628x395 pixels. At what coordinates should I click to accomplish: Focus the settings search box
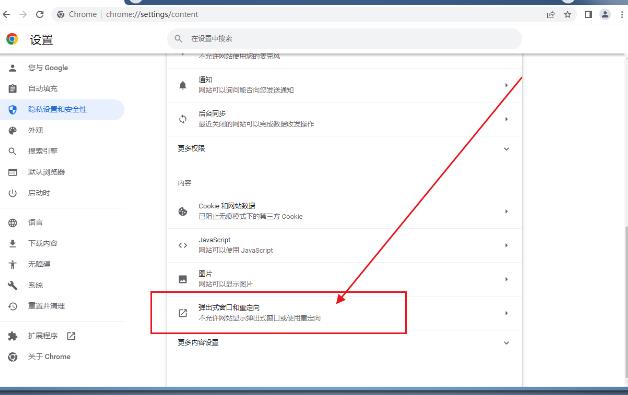point(344,39)
